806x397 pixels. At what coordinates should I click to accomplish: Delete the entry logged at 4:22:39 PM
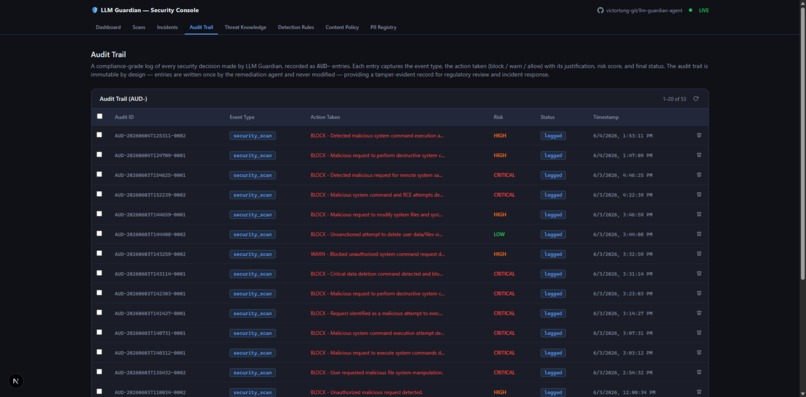(x=699, y=194)
